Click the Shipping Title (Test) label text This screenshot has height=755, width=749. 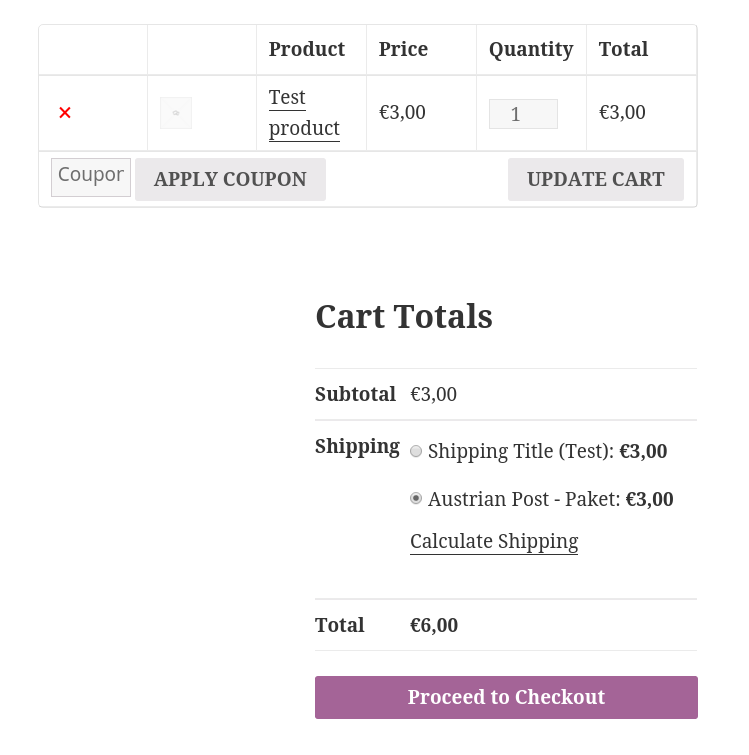click(521, 451)
